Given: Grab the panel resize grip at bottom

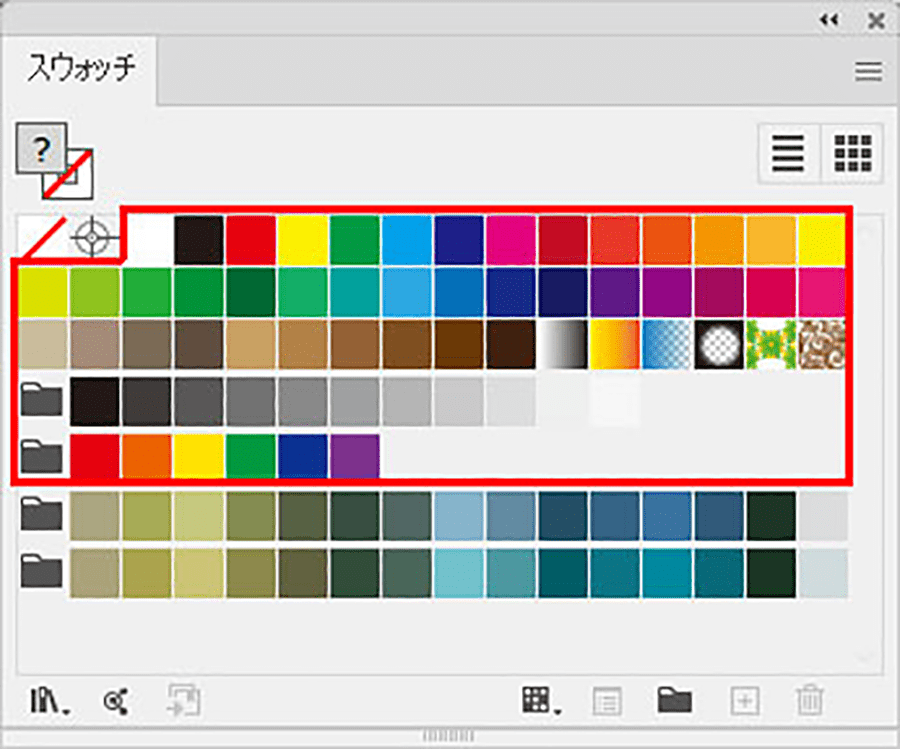Looking at the screenshot, I should 448,736.
